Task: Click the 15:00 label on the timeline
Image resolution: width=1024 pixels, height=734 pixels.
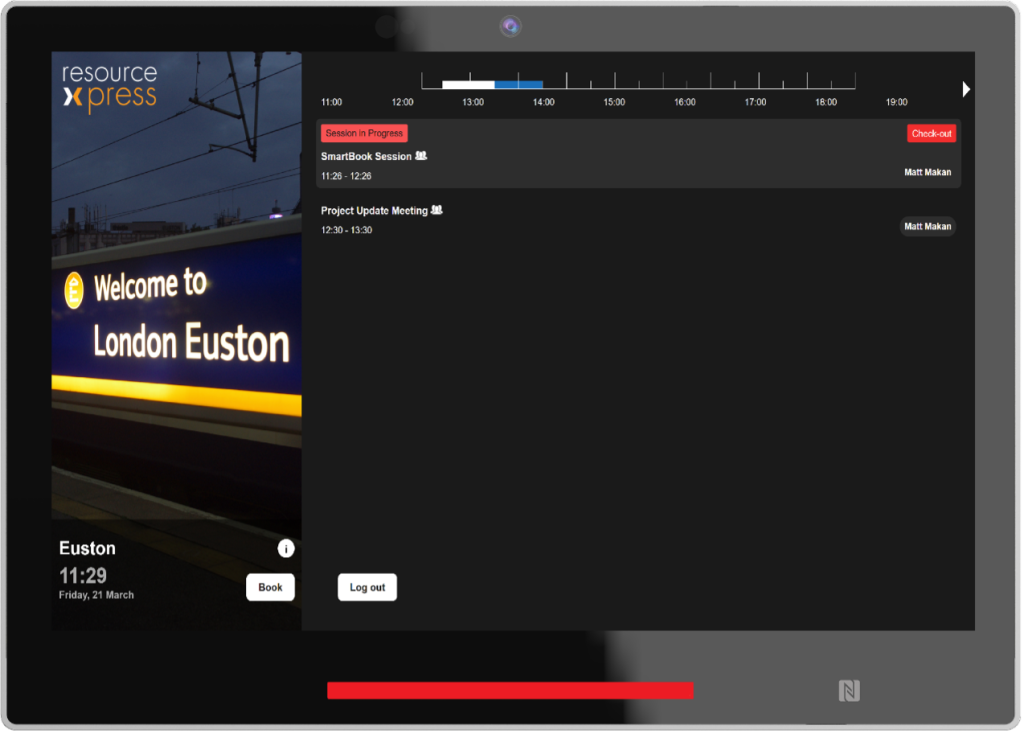Action: [x=614, y=102]
